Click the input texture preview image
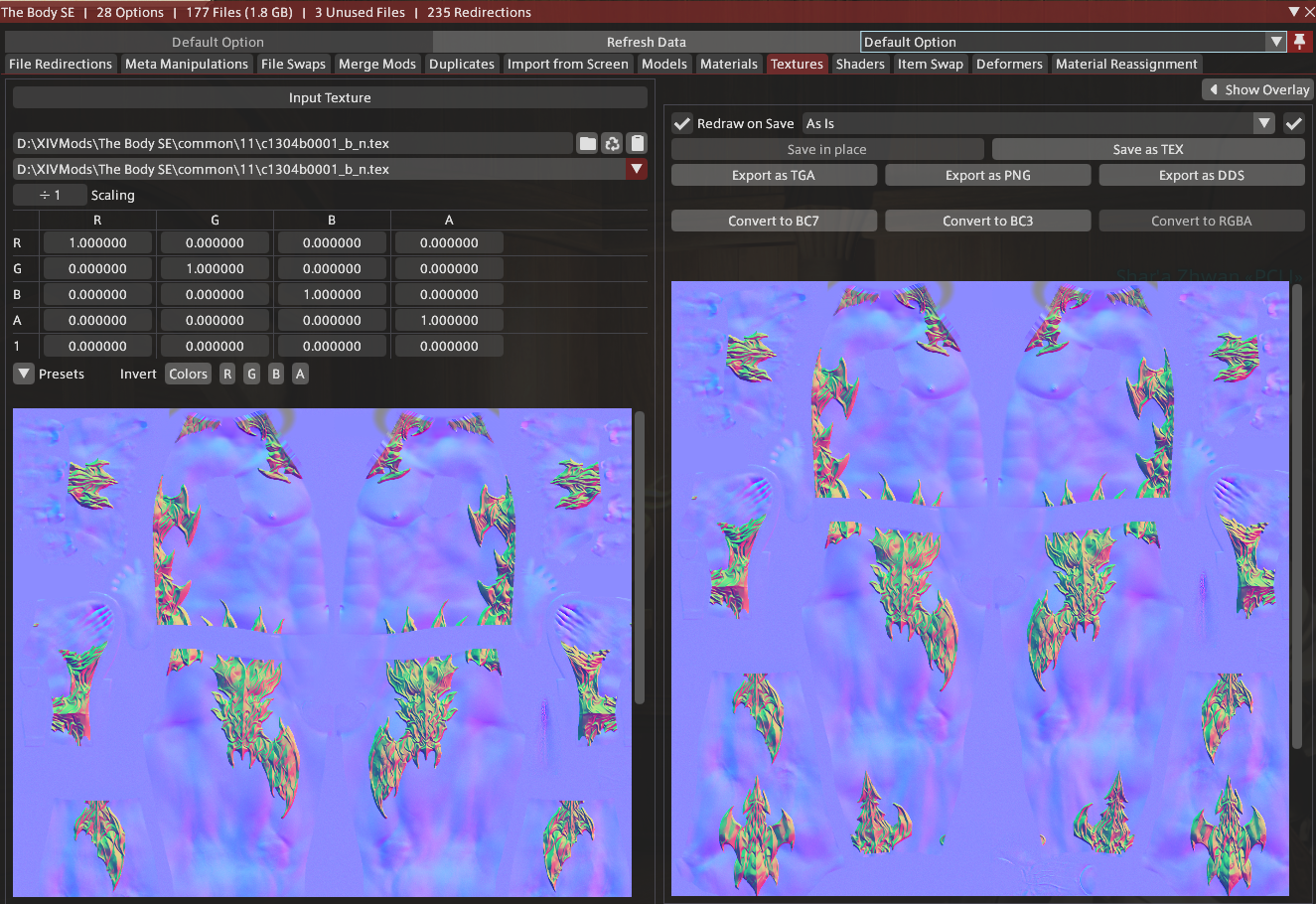The width and height of the screenshot is (1316, 904). point(323,653)
